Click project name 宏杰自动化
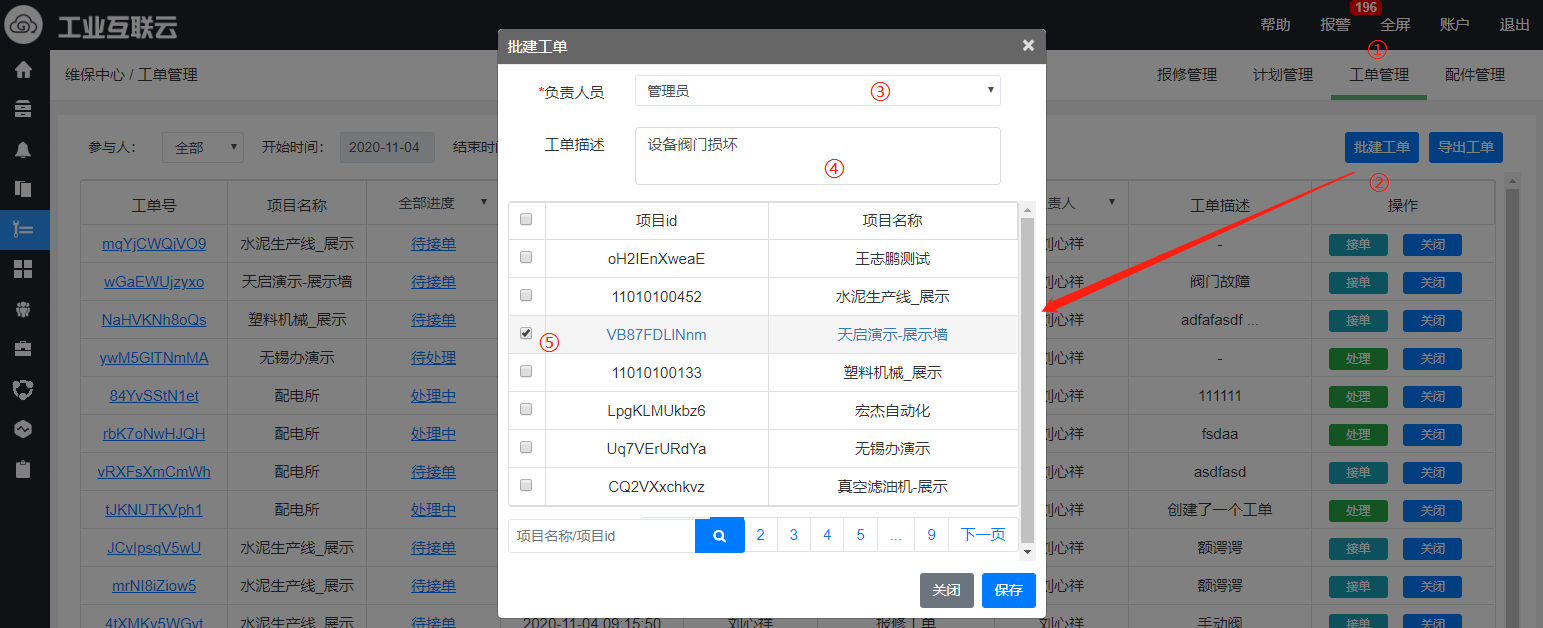 (x=892, y=411)
